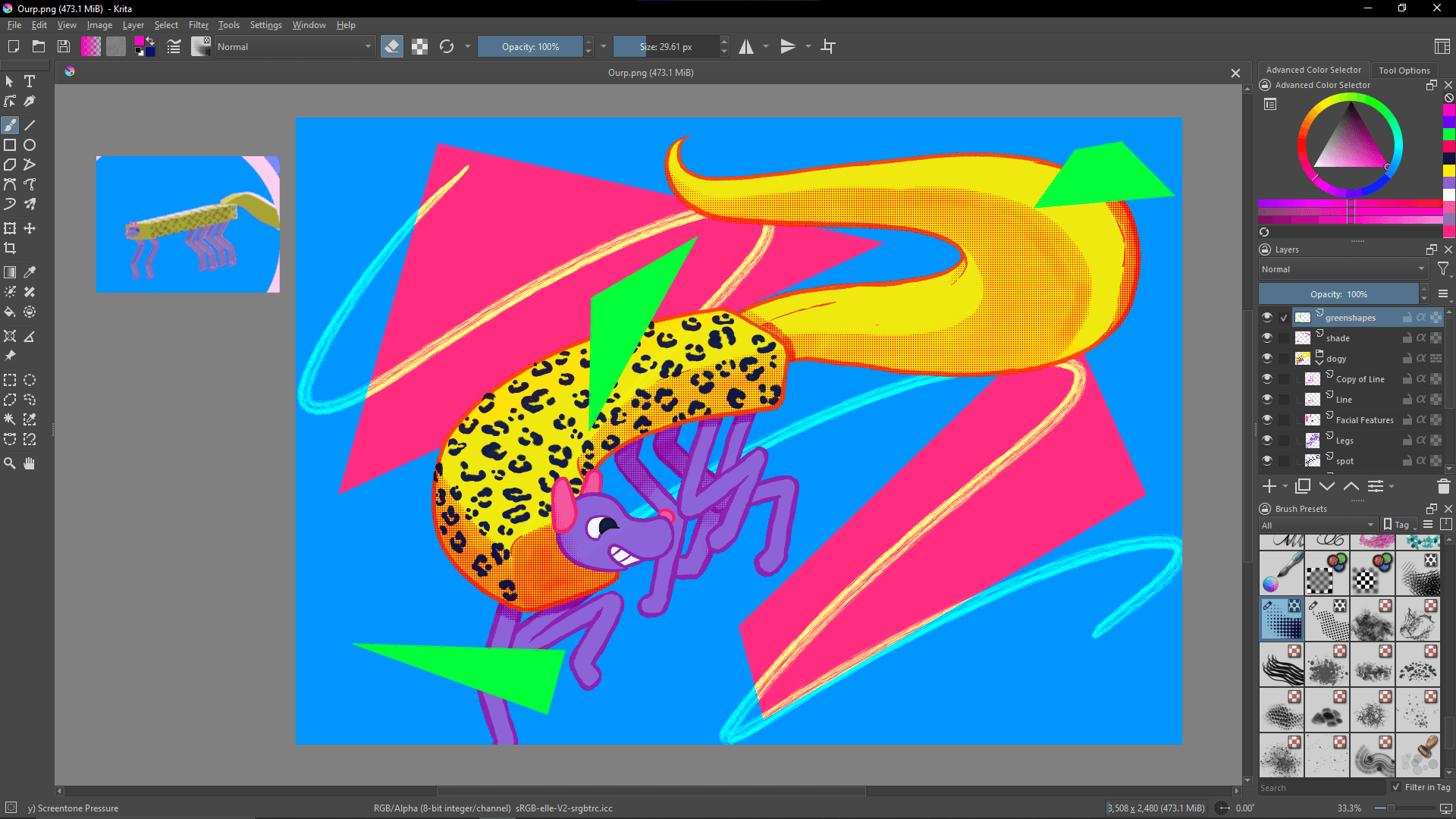Hide the greenshapes layer
The image size is (1456, 819).
pos(1267,317)
